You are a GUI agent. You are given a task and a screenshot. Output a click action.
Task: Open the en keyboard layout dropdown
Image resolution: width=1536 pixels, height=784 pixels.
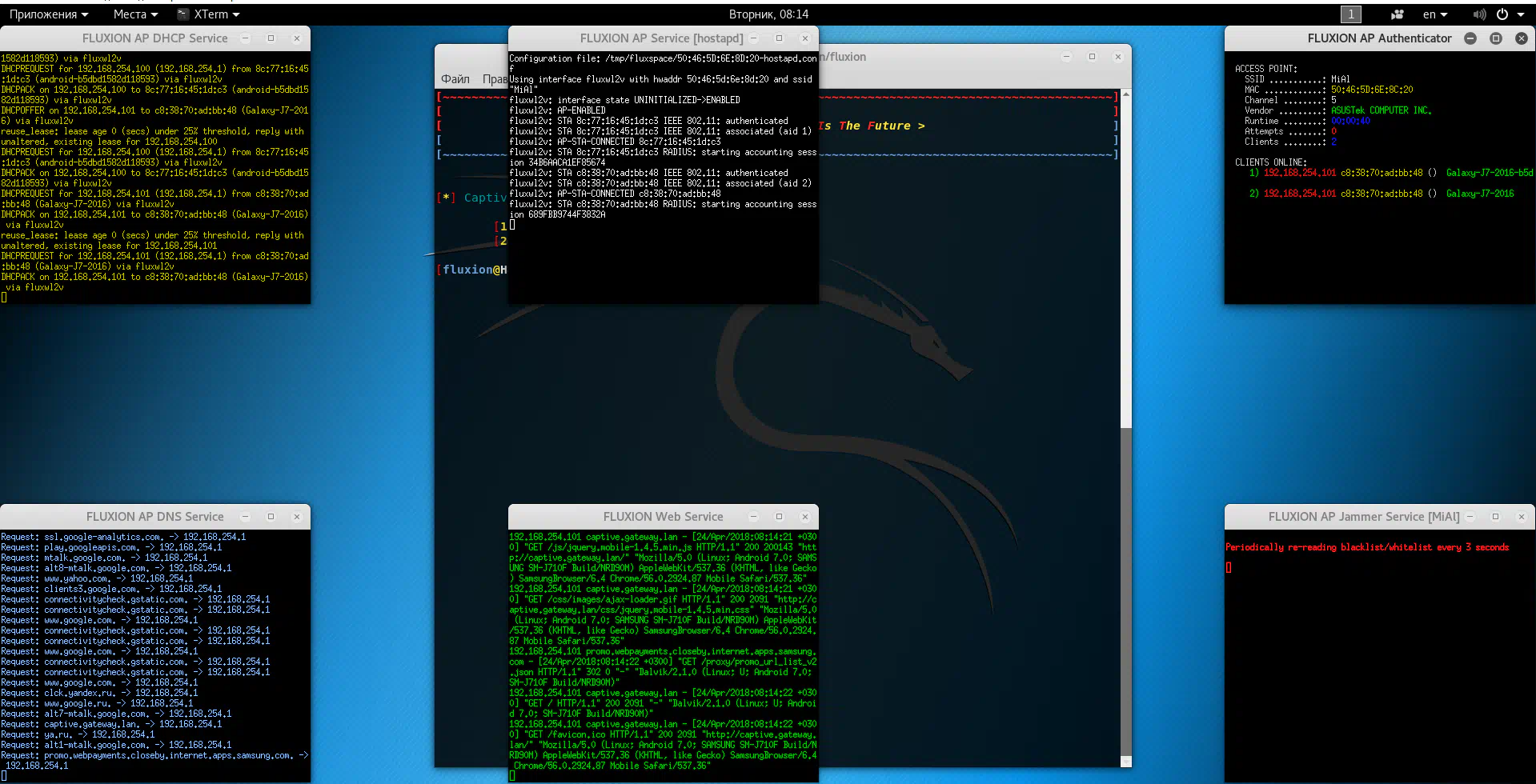(x=1434, y=14)
